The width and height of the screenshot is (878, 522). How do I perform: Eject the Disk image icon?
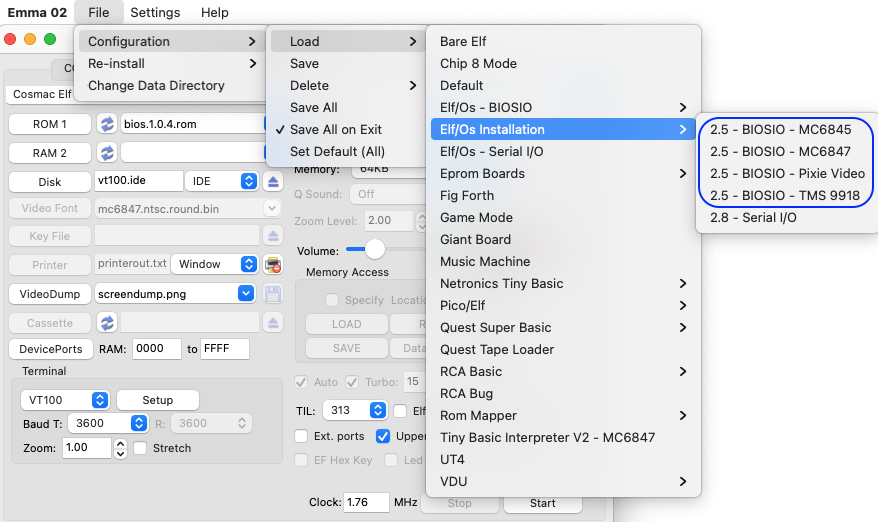273,181
